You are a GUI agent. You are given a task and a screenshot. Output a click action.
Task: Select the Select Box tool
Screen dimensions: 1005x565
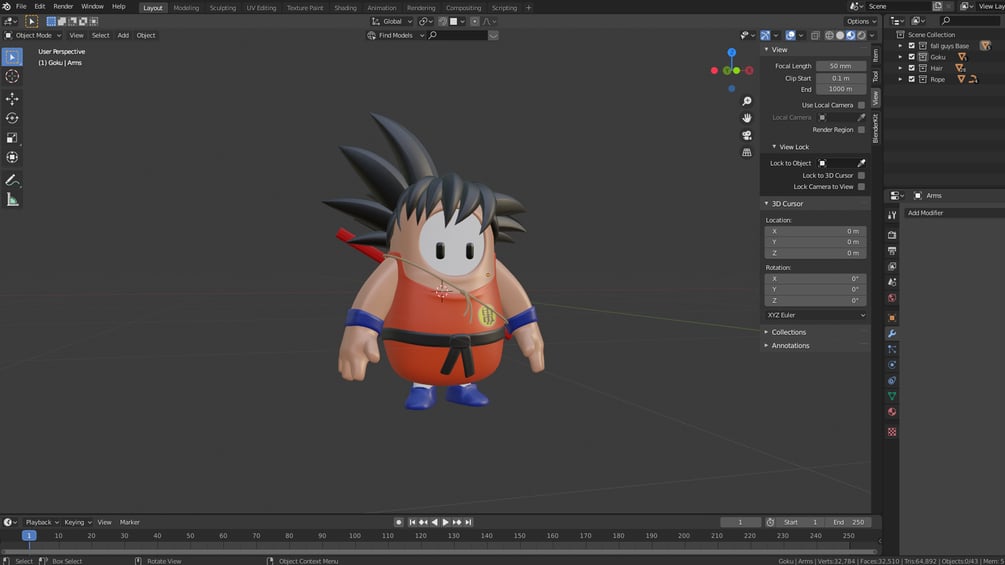point(12,57)
